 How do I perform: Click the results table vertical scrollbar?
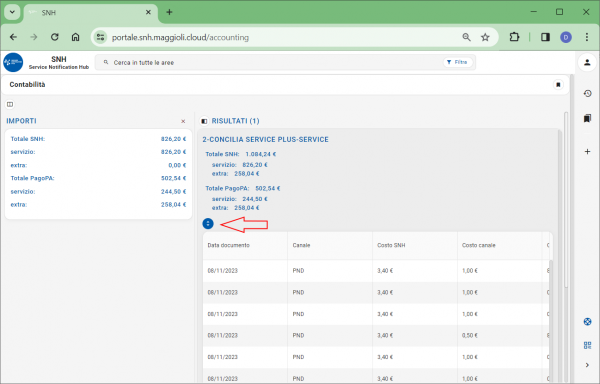click(x=551, y=321)
